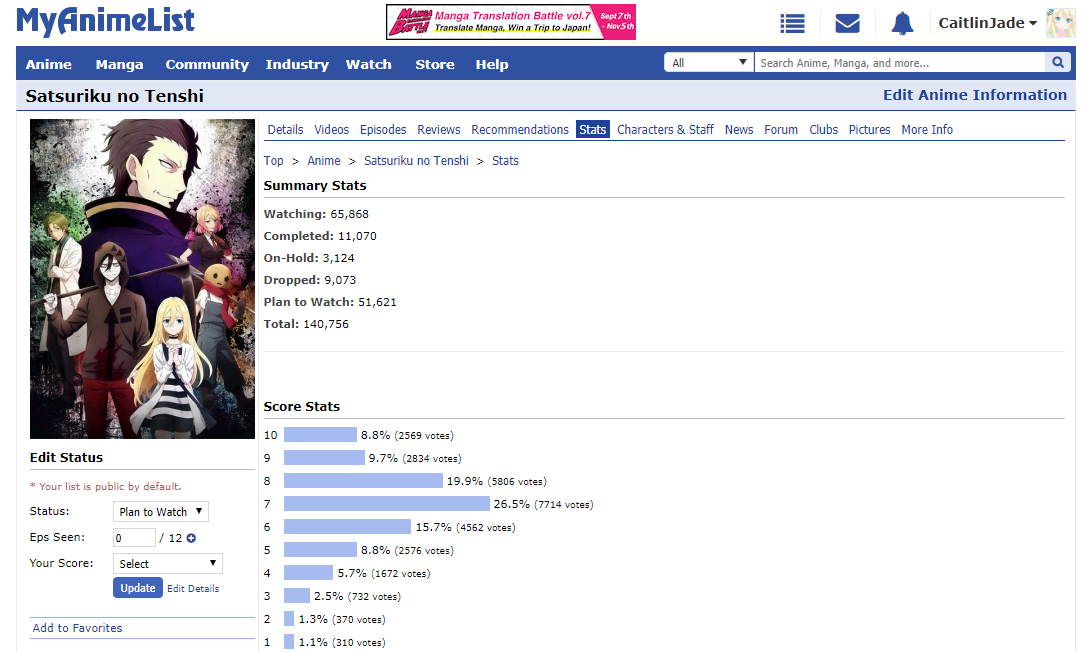Click the plus icon to increment episodes seen
Image resolution: width=1082 pixels, height=652 pixels.
[x=191, y=538]
